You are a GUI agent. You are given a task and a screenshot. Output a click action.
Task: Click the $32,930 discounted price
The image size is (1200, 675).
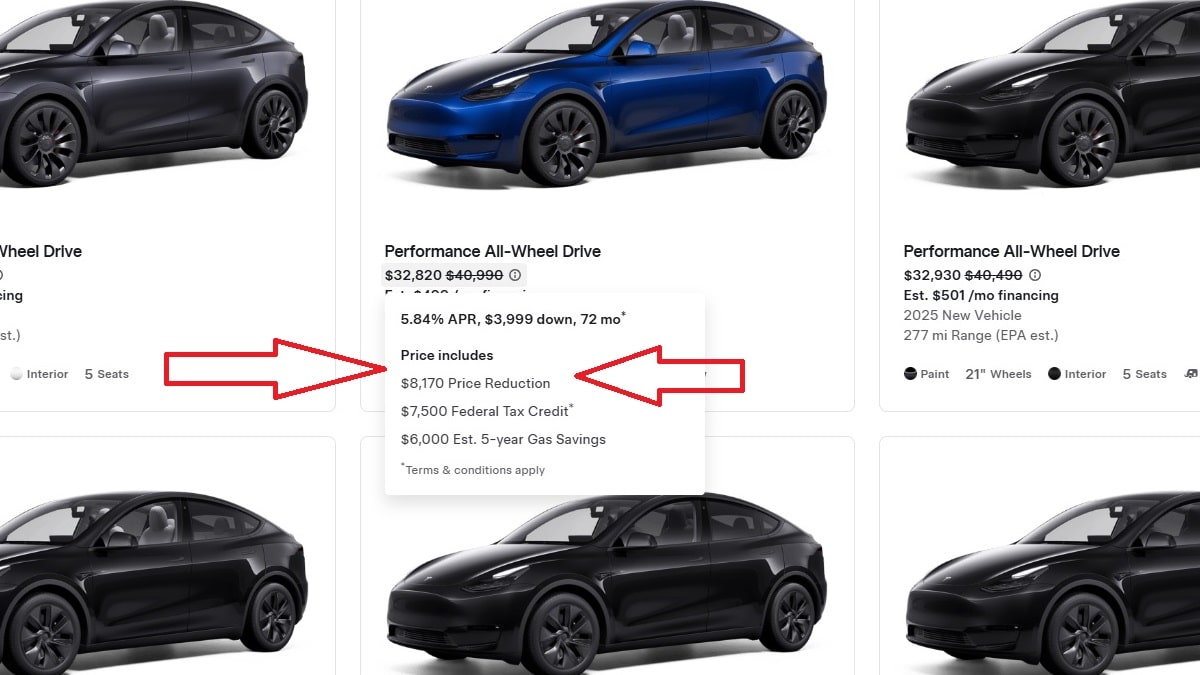click(x=931, y=275)
